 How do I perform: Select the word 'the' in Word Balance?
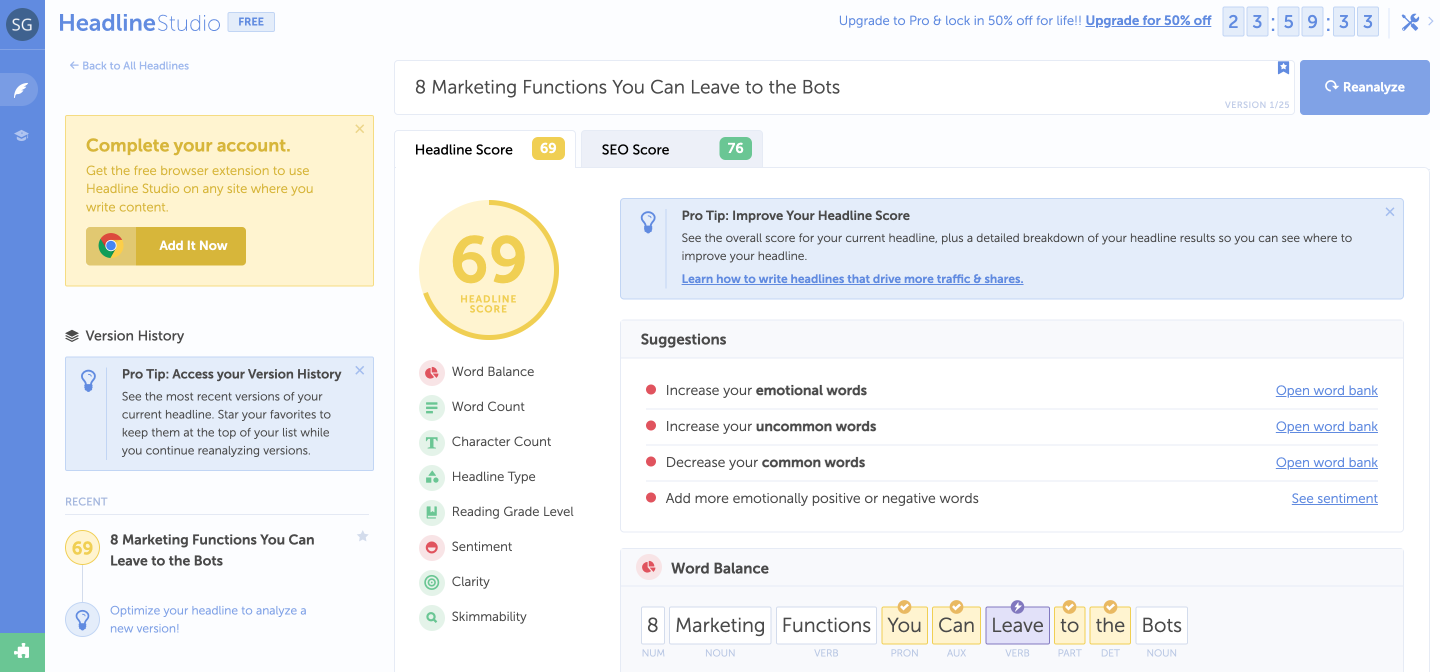pos(1110,625)
